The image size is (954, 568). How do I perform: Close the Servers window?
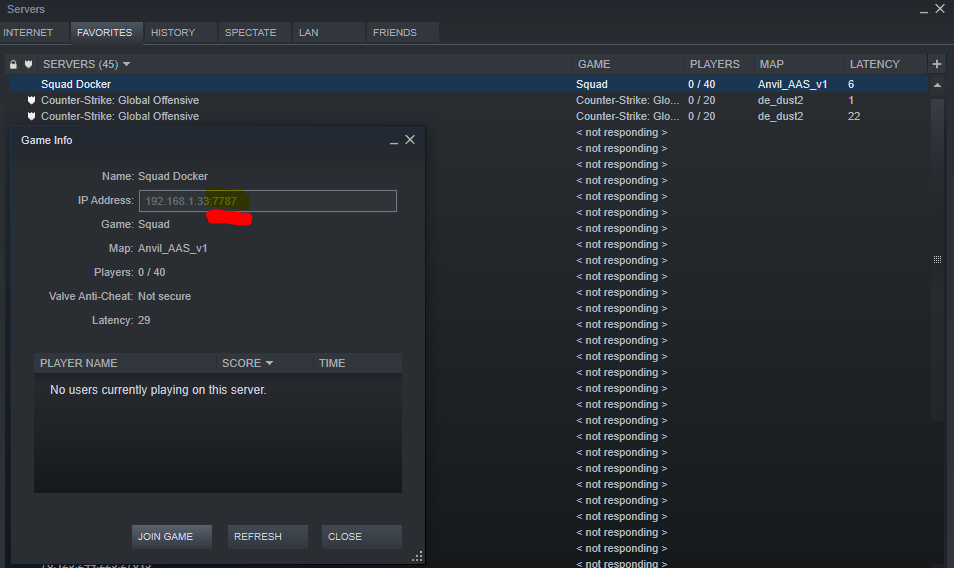click(x=940, y=9)
